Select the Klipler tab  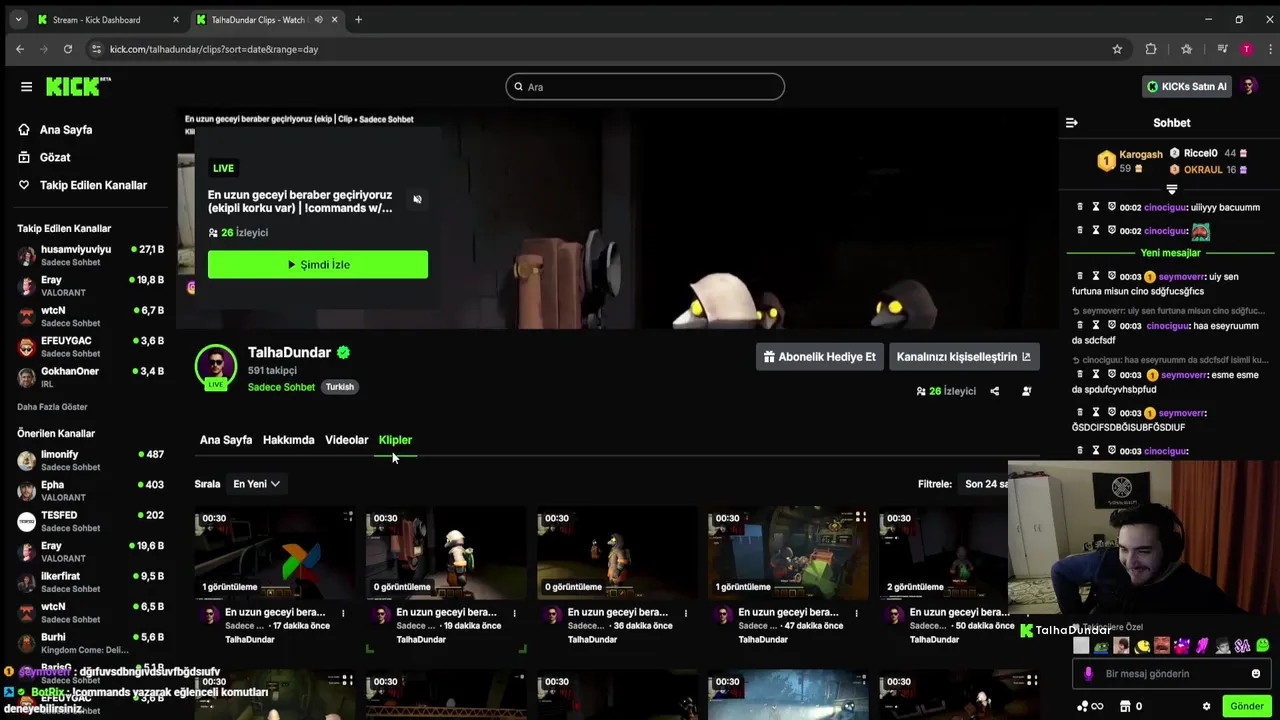(x=395, y=440)
